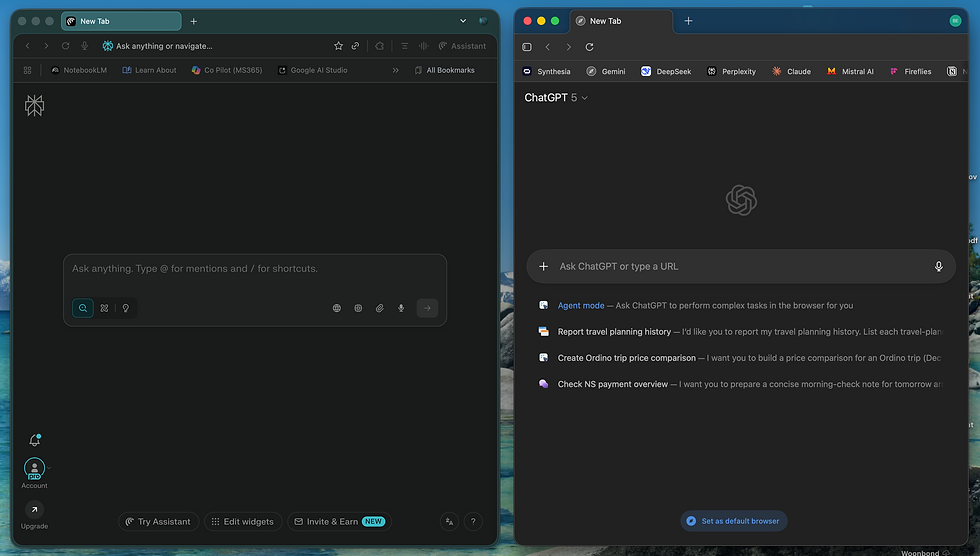The width and height of the screenshot is (980, 556).
Task: Open apps grid icon in Comet bookmarks bar
Action: pos(28,70)
